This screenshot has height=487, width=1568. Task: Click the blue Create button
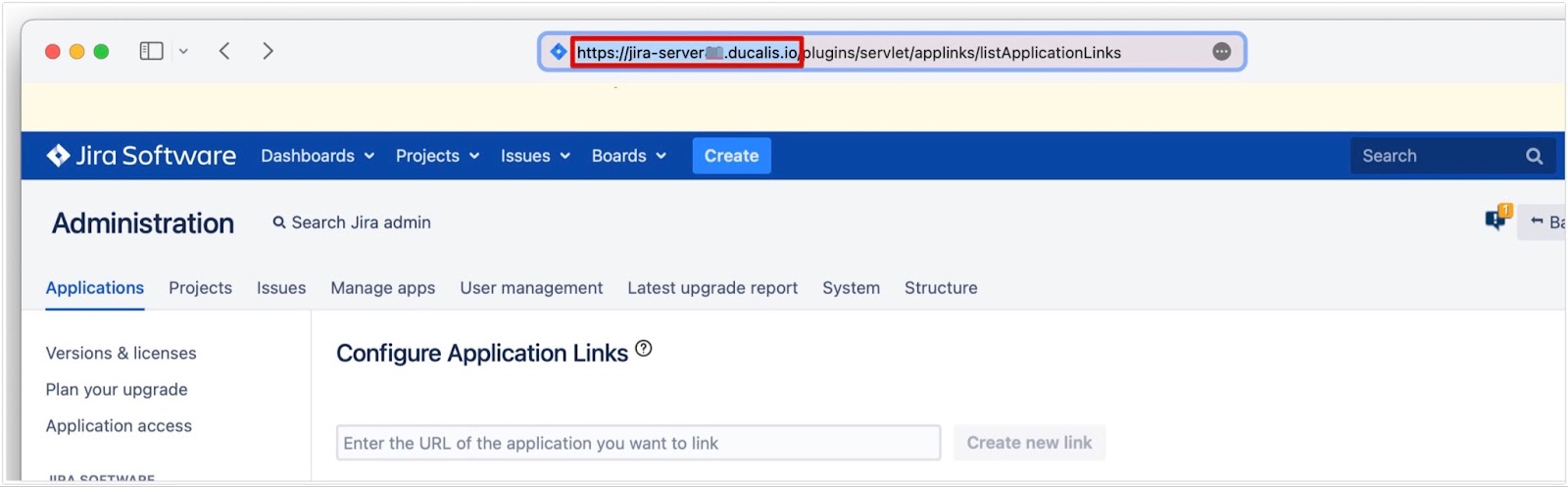coord(732,156)
